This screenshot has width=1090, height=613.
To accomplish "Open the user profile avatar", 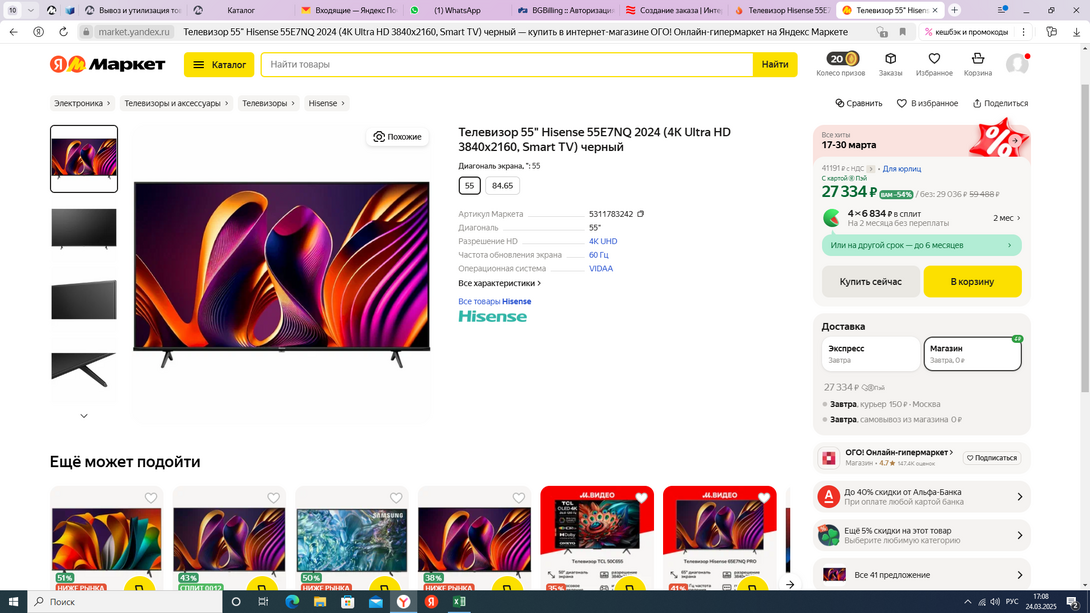I will [x=1017, y=64].
